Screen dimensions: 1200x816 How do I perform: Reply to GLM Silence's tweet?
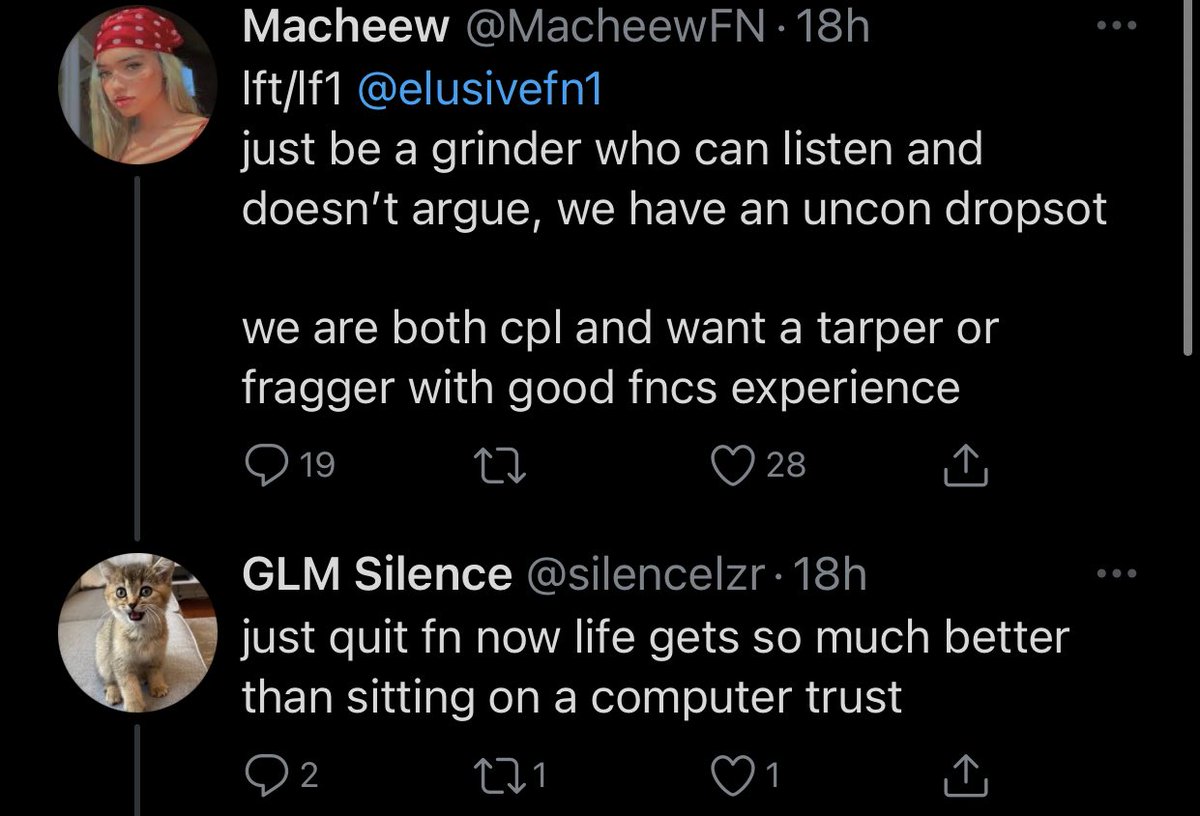pos(262,776)
